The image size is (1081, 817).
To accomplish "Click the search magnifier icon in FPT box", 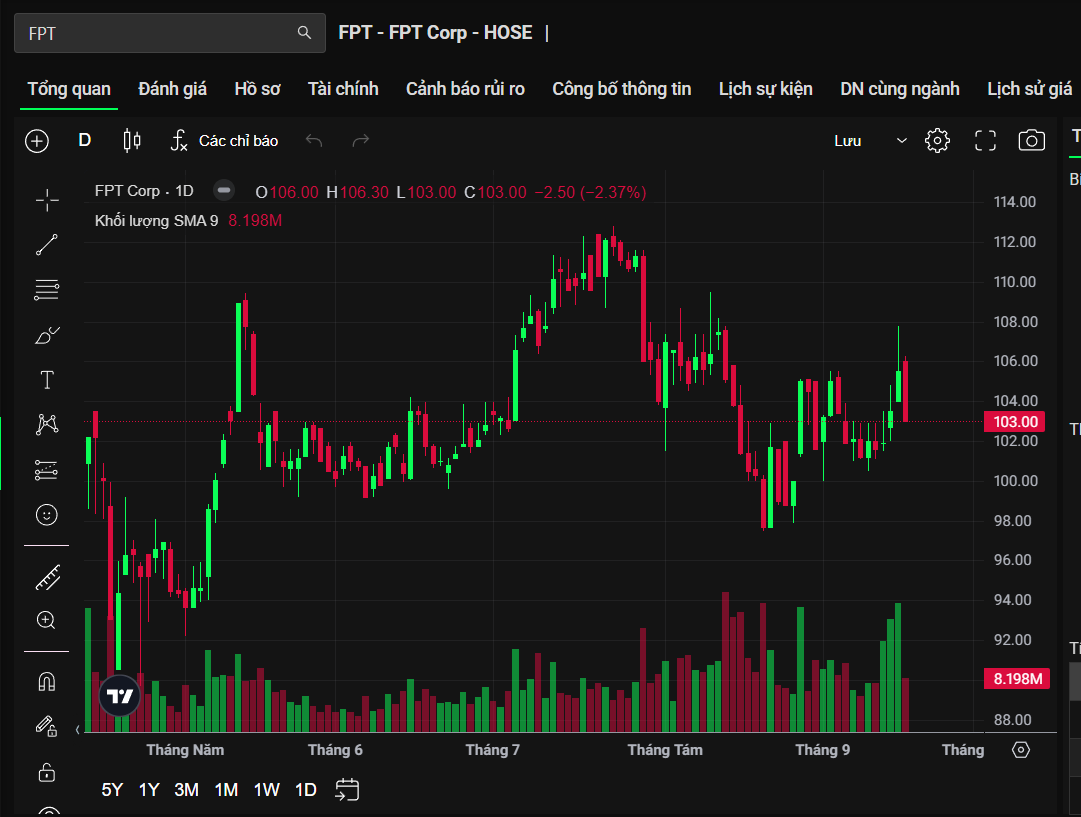I will 304,32.
